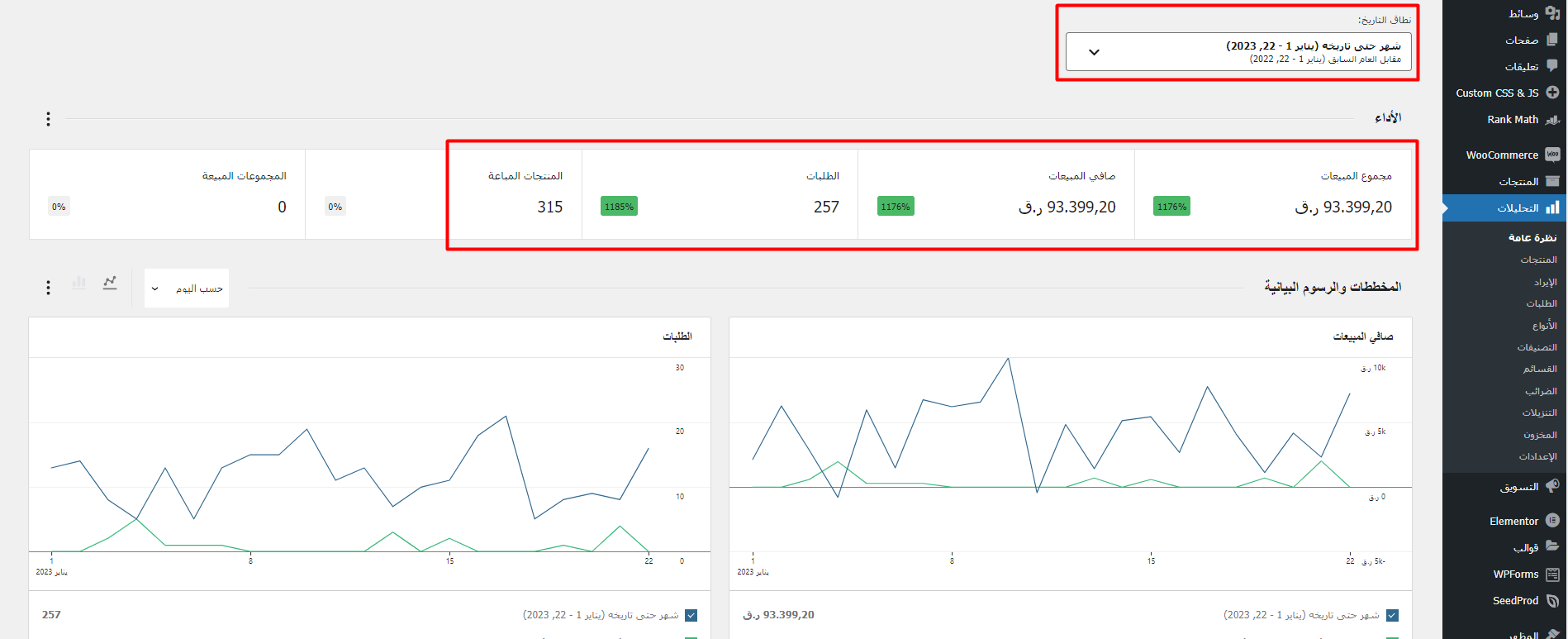Open the Performance (الأداء) section three-dot menu
The image size is (1568, 639).
point(48,119)
